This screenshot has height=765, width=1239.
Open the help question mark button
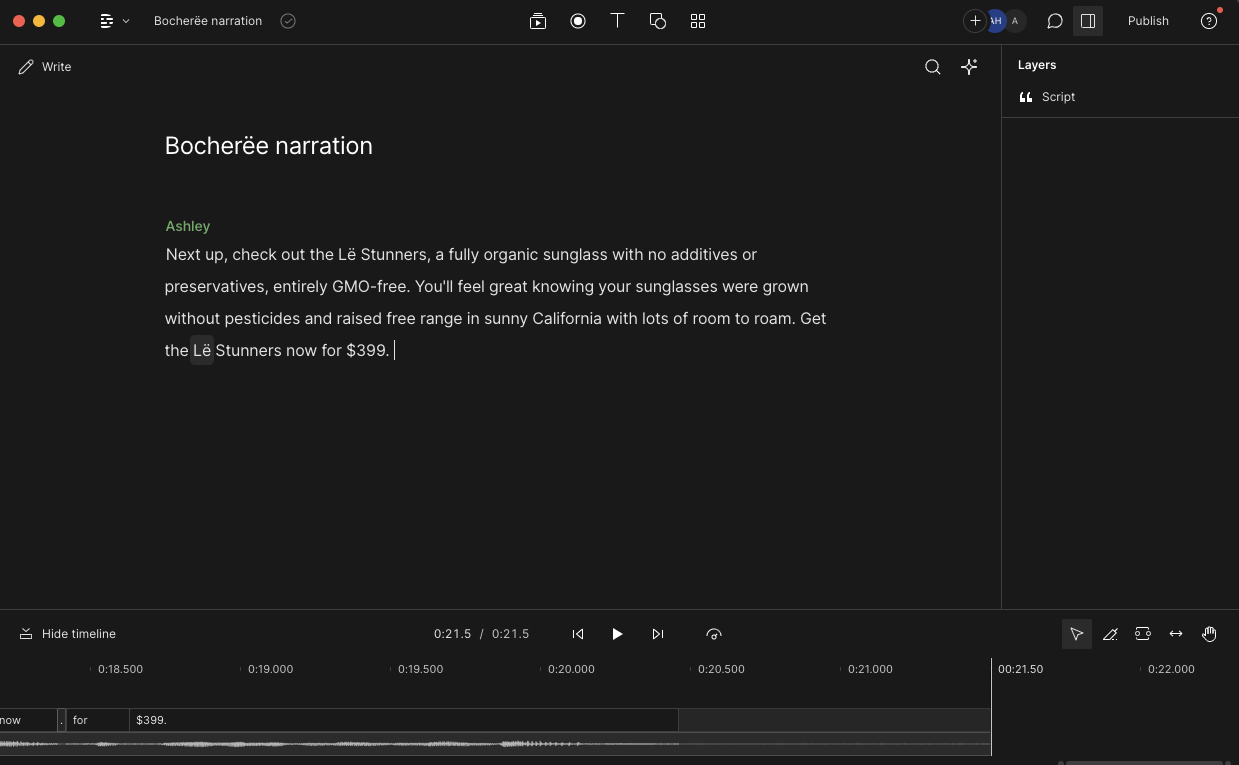coord(1208,20)
